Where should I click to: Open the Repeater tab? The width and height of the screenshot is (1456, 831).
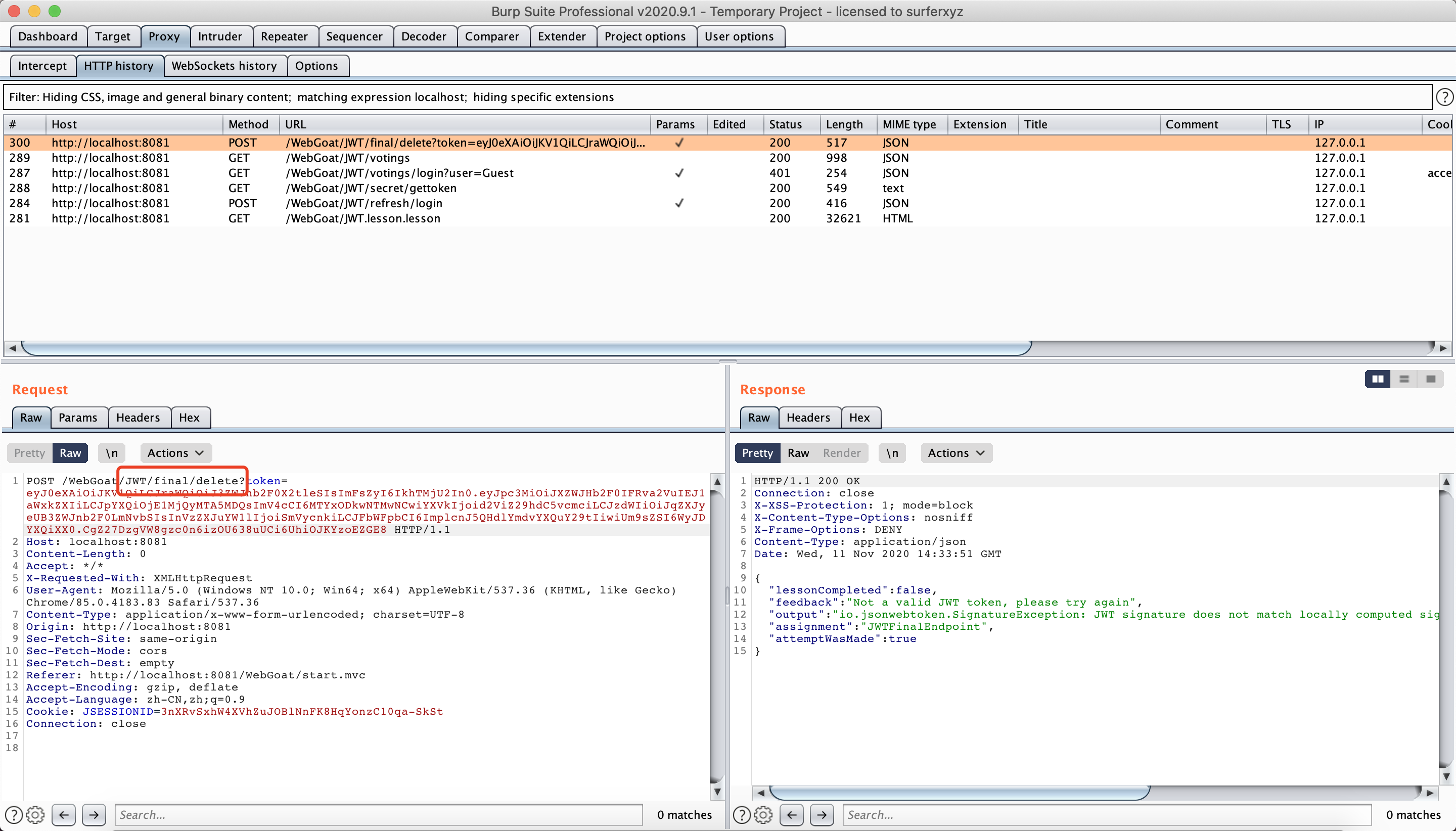(x=284, y=36)
